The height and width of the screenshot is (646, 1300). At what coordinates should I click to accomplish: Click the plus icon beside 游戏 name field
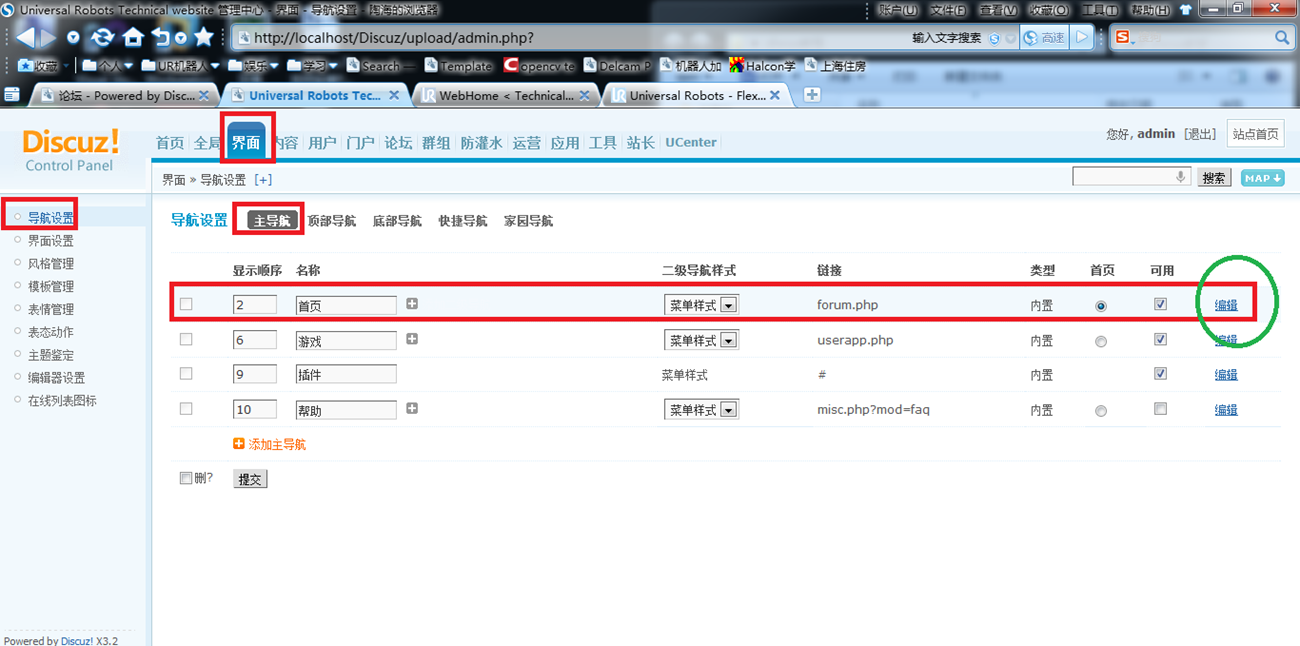[412, 339]
